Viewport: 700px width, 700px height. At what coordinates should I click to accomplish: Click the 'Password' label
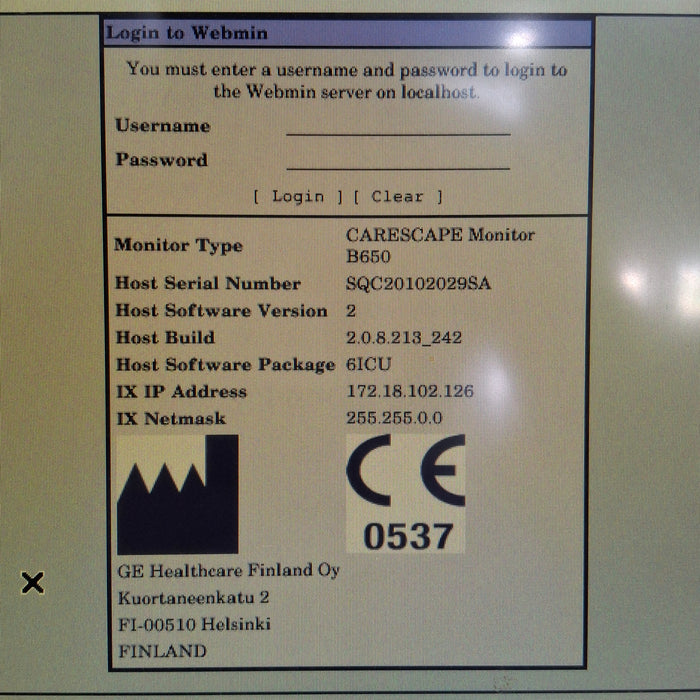click(162, 160)
